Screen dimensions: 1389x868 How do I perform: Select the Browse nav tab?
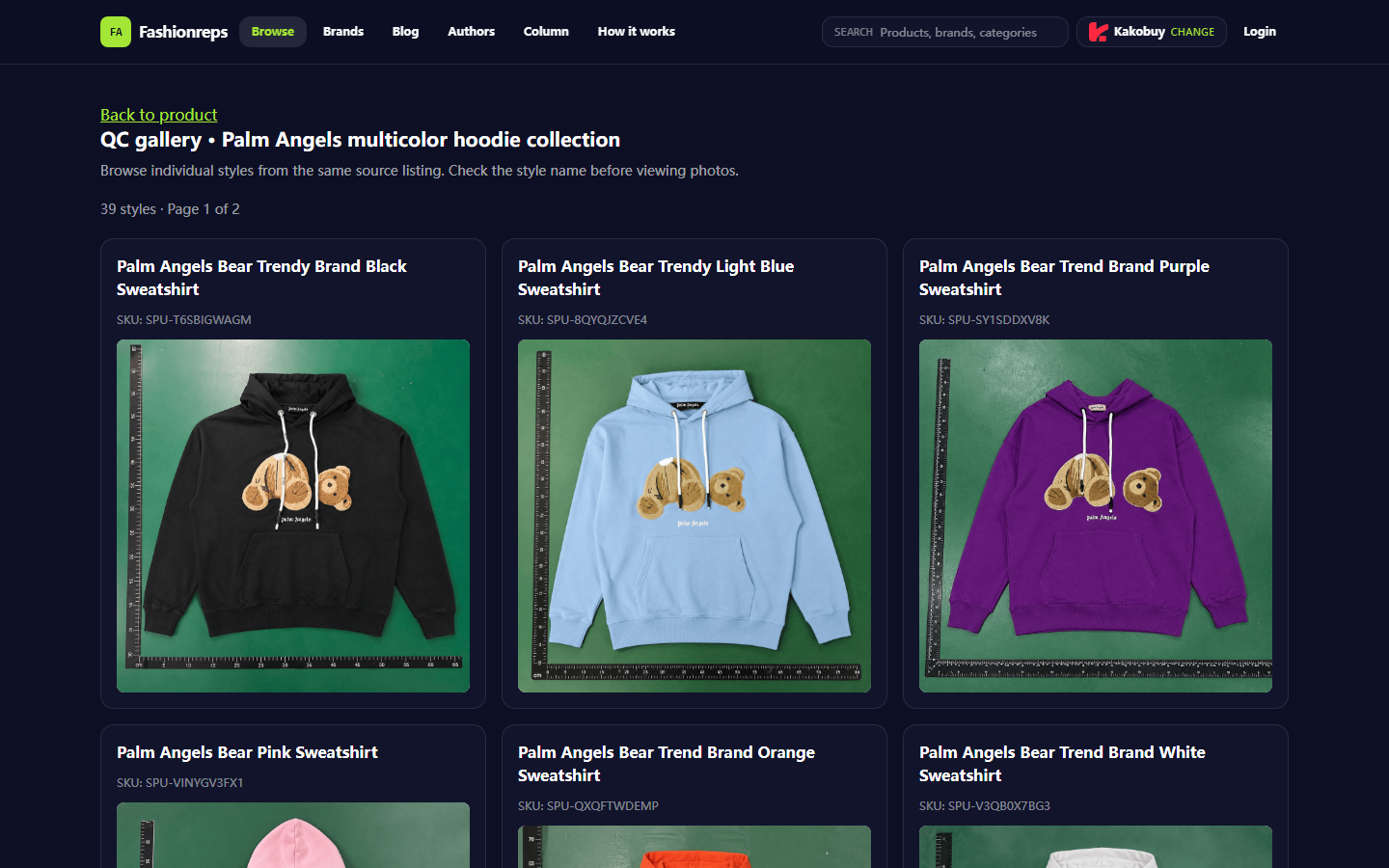[273, 32]
